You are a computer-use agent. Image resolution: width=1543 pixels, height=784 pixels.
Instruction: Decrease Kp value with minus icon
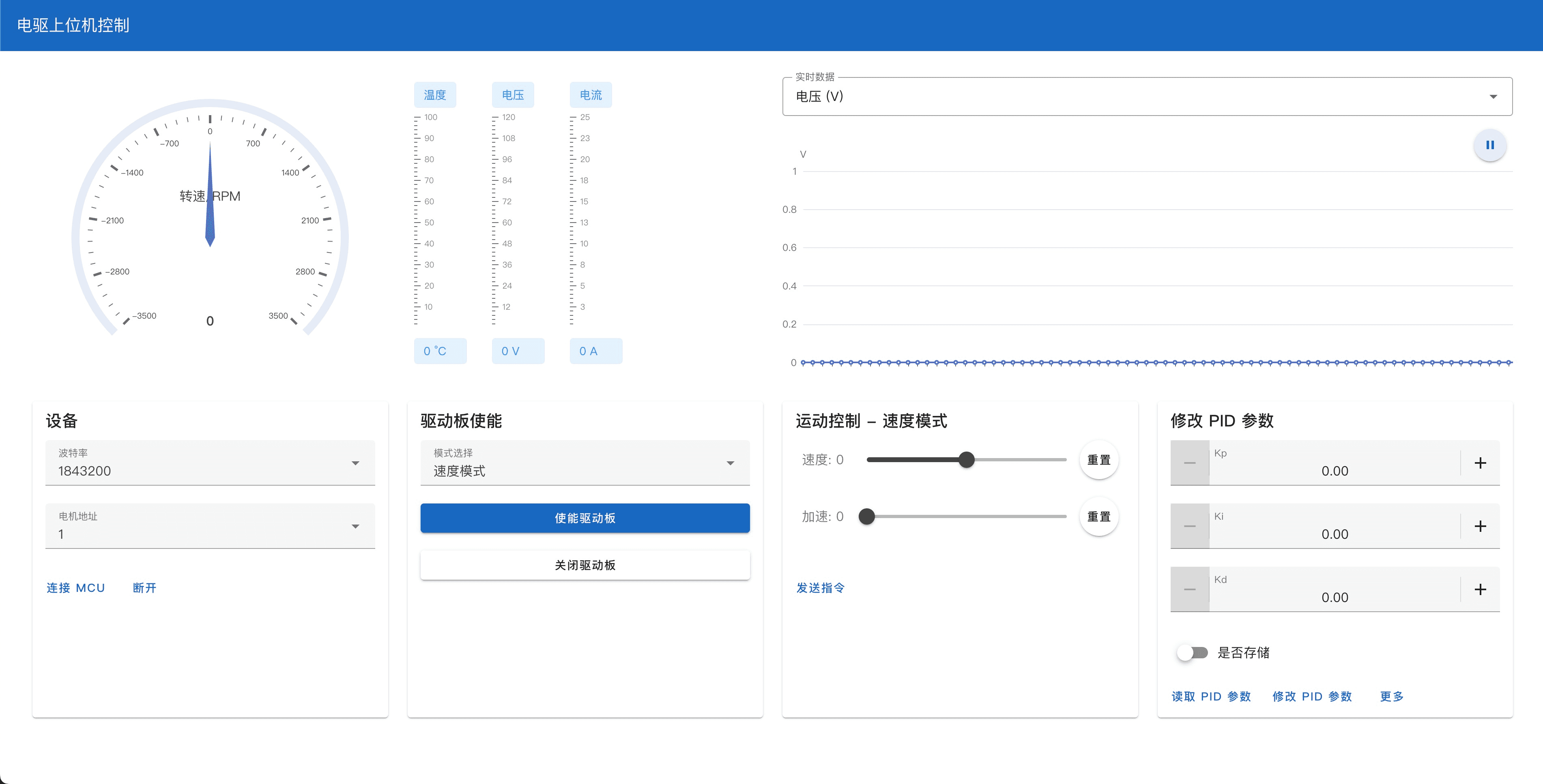1190,462
